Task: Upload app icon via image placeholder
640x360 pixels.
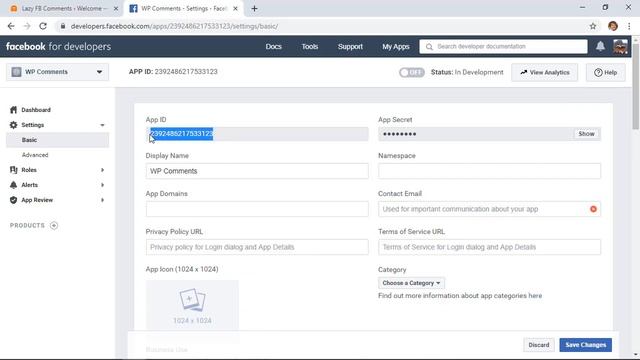Action: click(192, 306)
